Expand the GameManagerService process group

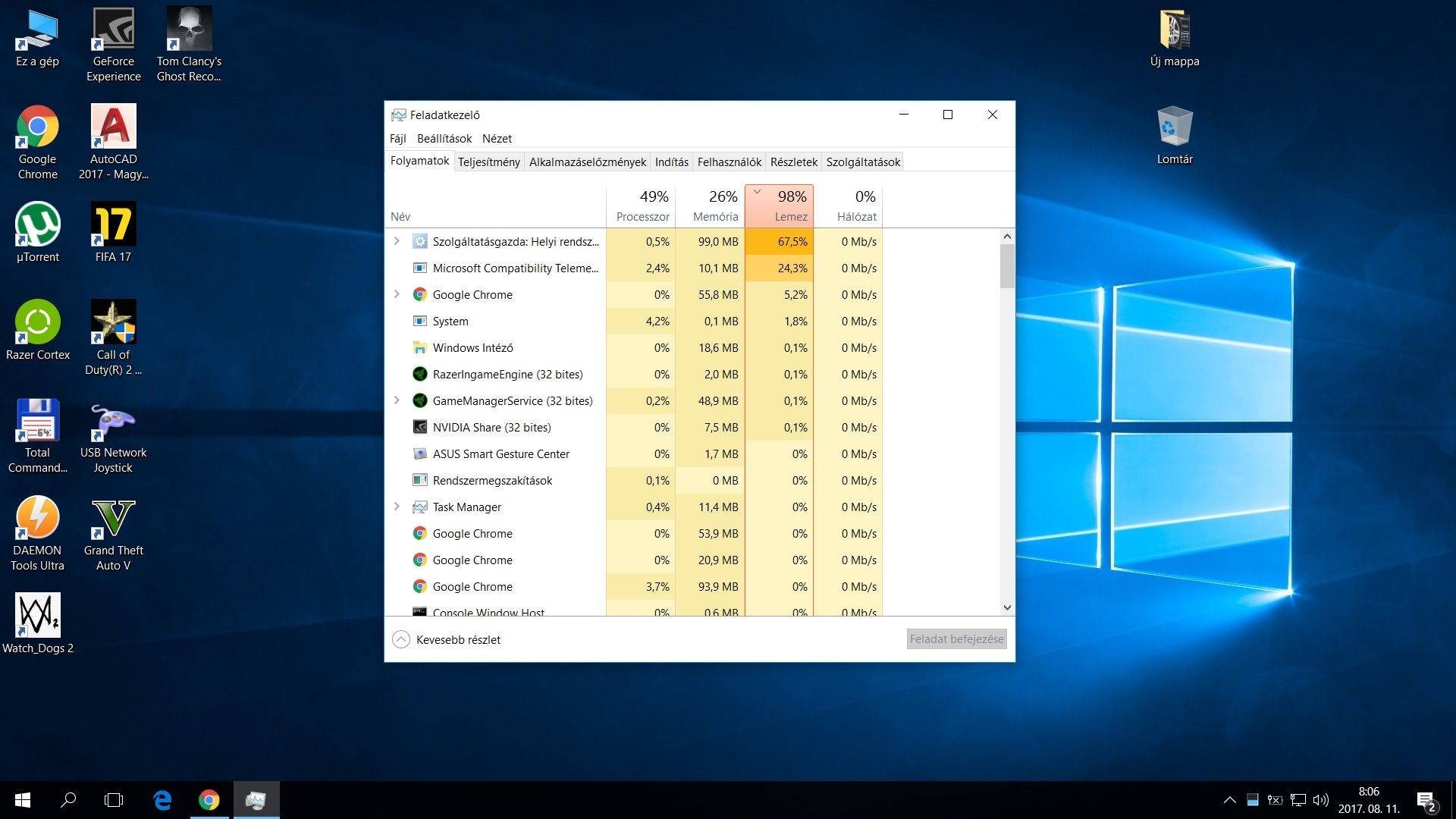coord(397,400)
